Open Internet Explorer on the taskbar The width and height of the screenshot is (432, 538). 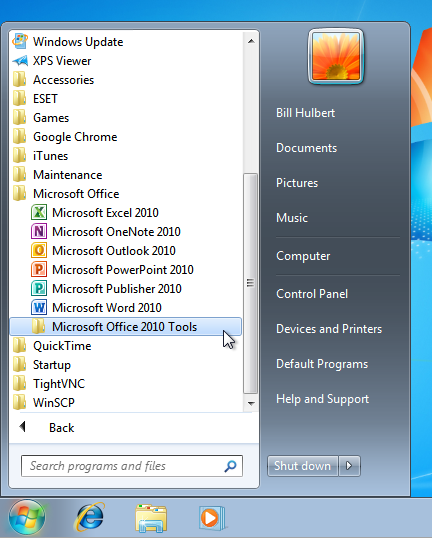click(89, 517)
